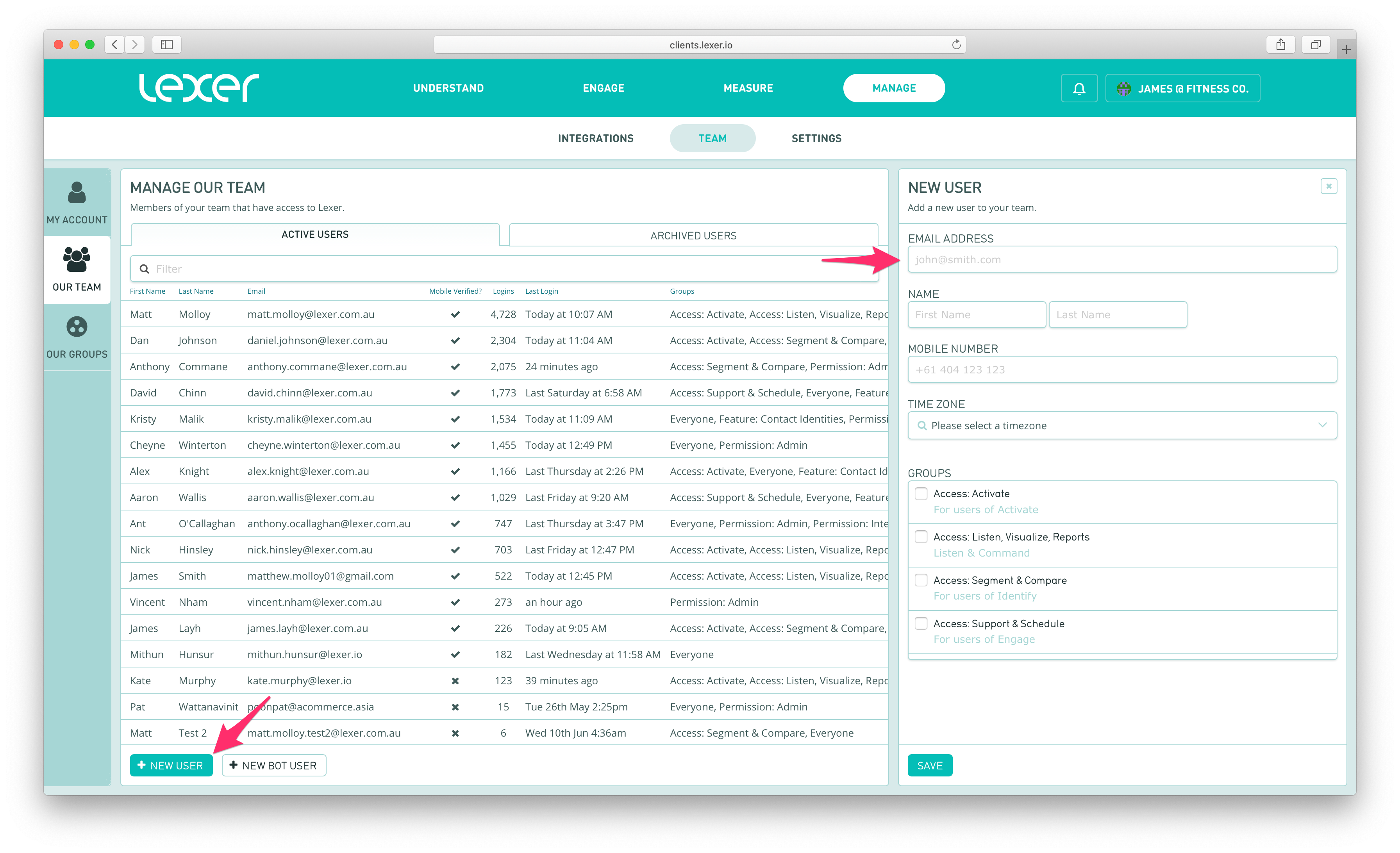Screen dimensions: 1400x853
Task: Select the Manage menu
Action: point(894,88)
